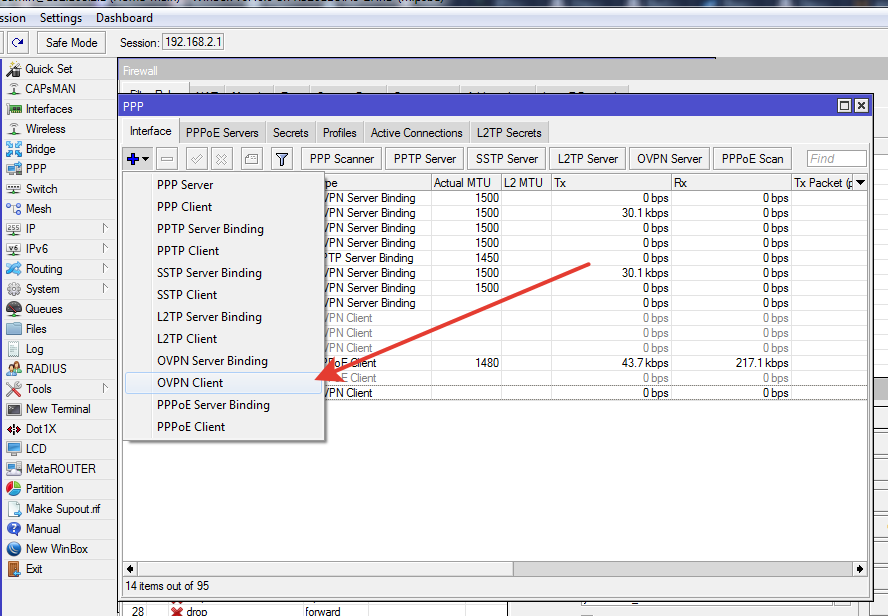Click the remove (minus) toolbar button
This screenshot has height=616, width=888.
tap(167, 159)
